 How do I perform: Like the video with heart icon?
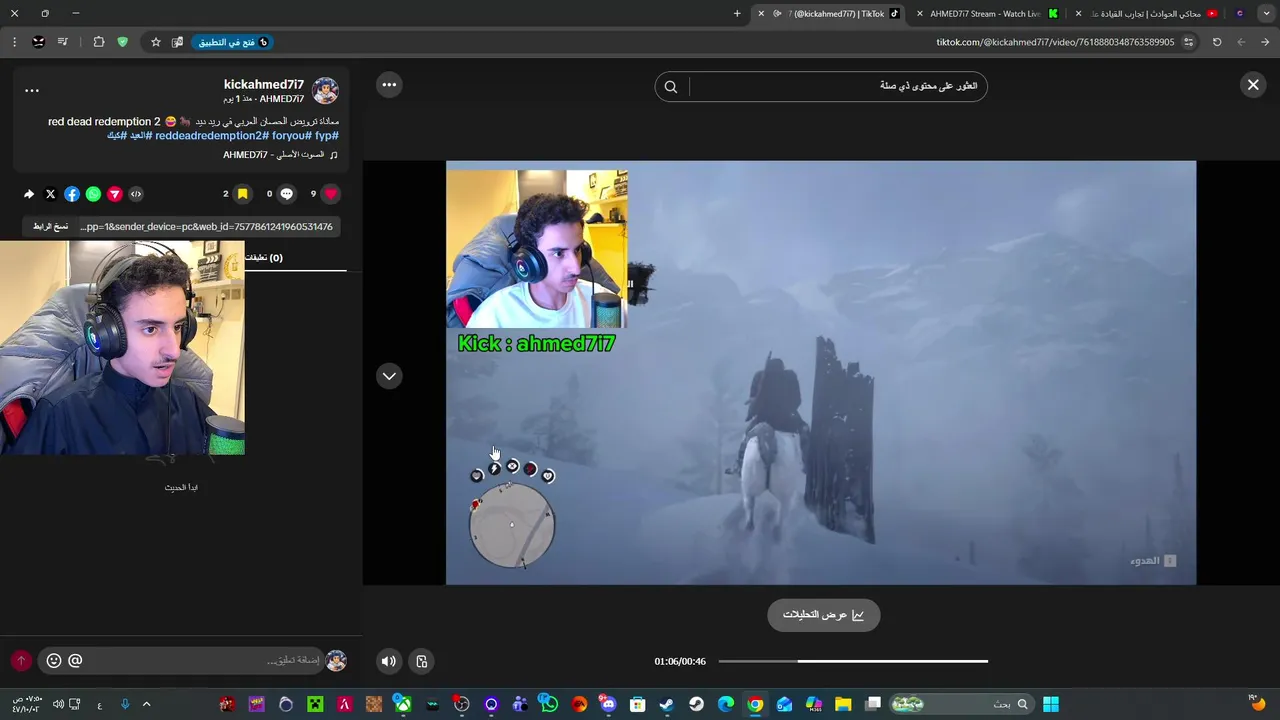[331, 194]
